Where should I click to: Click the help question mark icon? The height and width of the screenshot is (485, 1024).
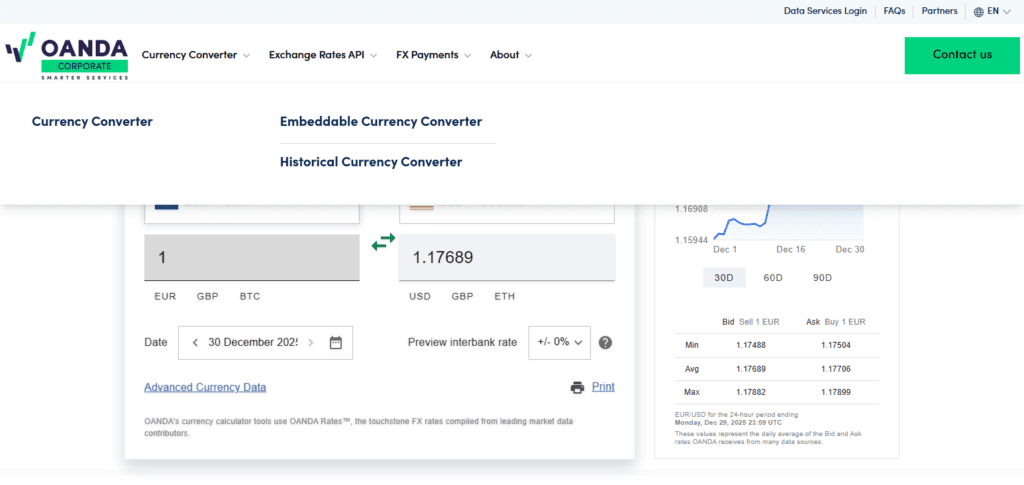coord(605,342)
